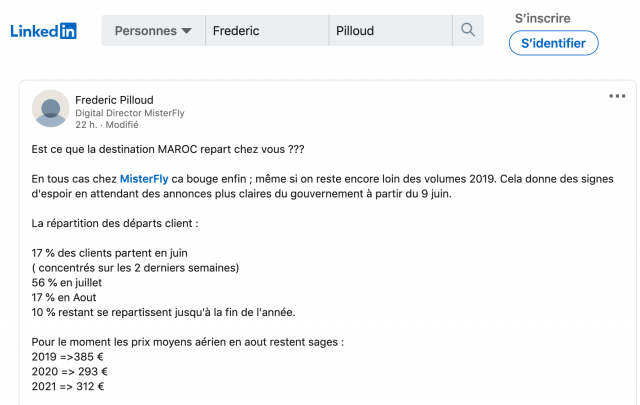Click the '2021 => 312 €' price line
640x405 pixels.
pos(68,386)
